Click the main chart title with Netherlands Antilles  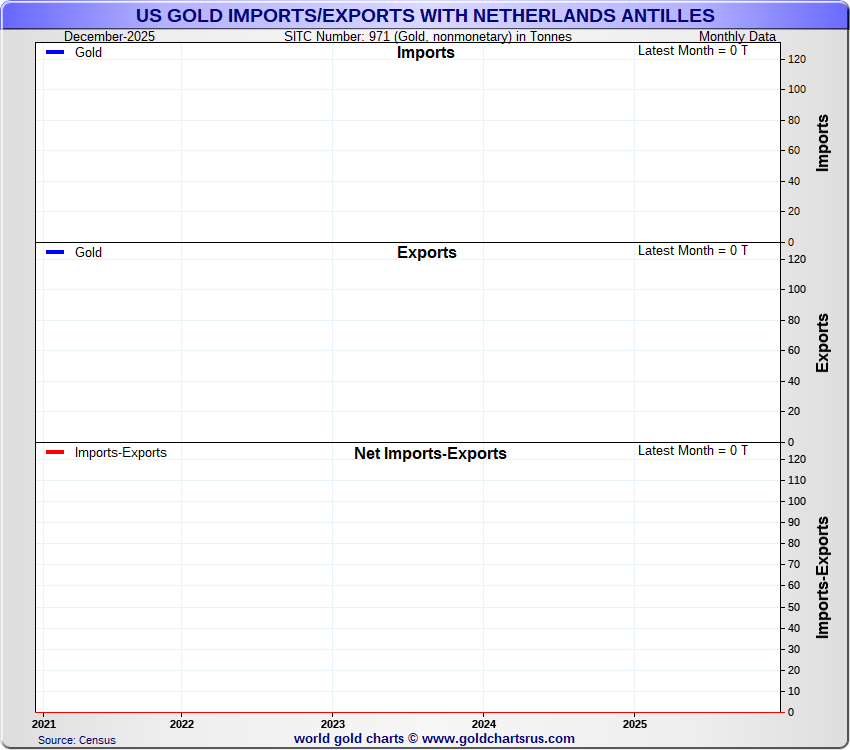pyautogui.click(x=425, y=15)
